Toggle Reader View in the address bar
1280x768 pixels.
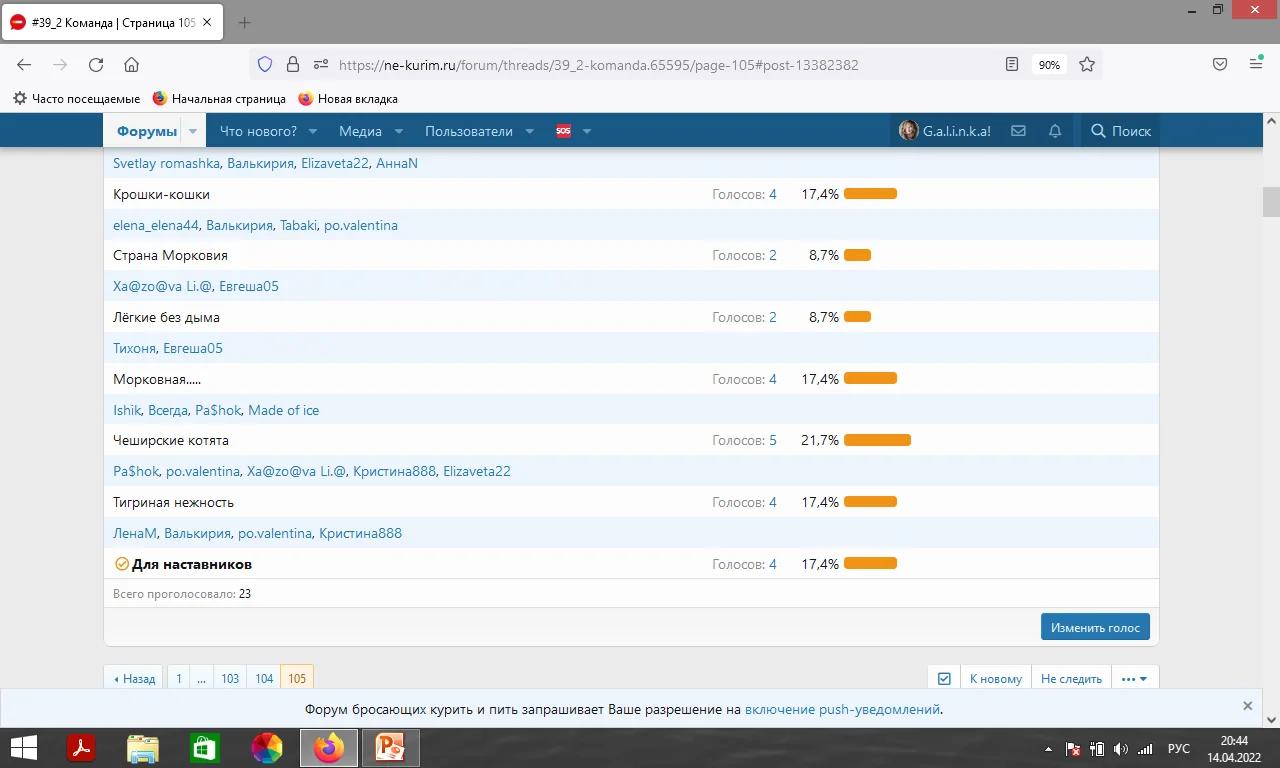(x=1012, y=65)
